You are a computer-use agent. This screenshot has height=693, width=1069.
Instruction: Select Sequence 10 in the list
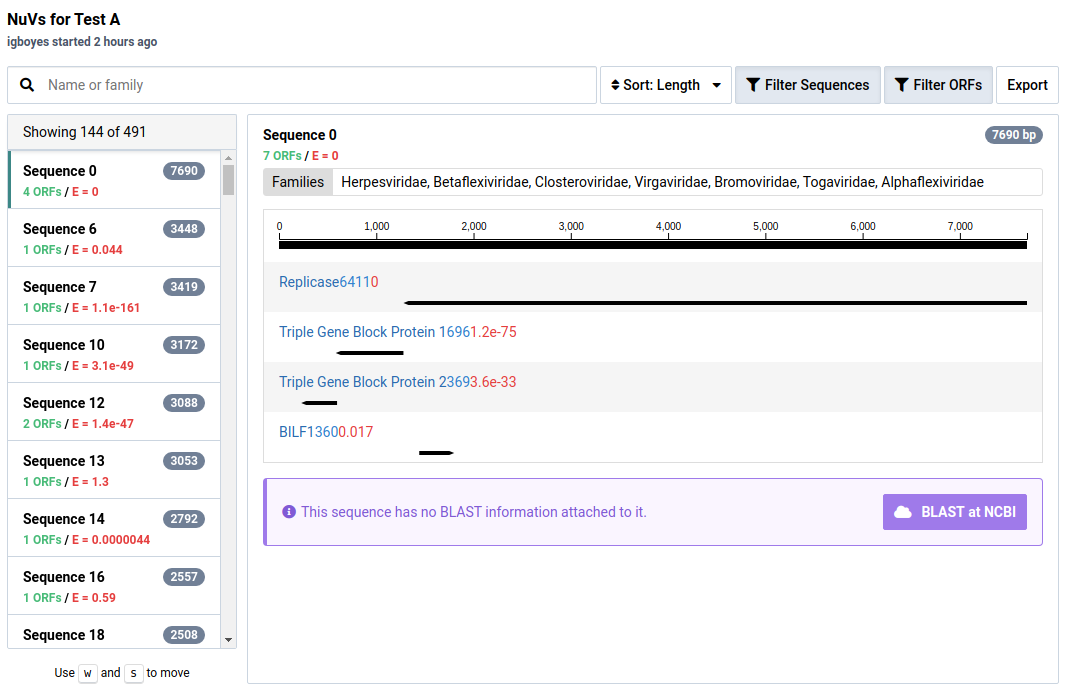pyautogui.click(x=113, y=354)
